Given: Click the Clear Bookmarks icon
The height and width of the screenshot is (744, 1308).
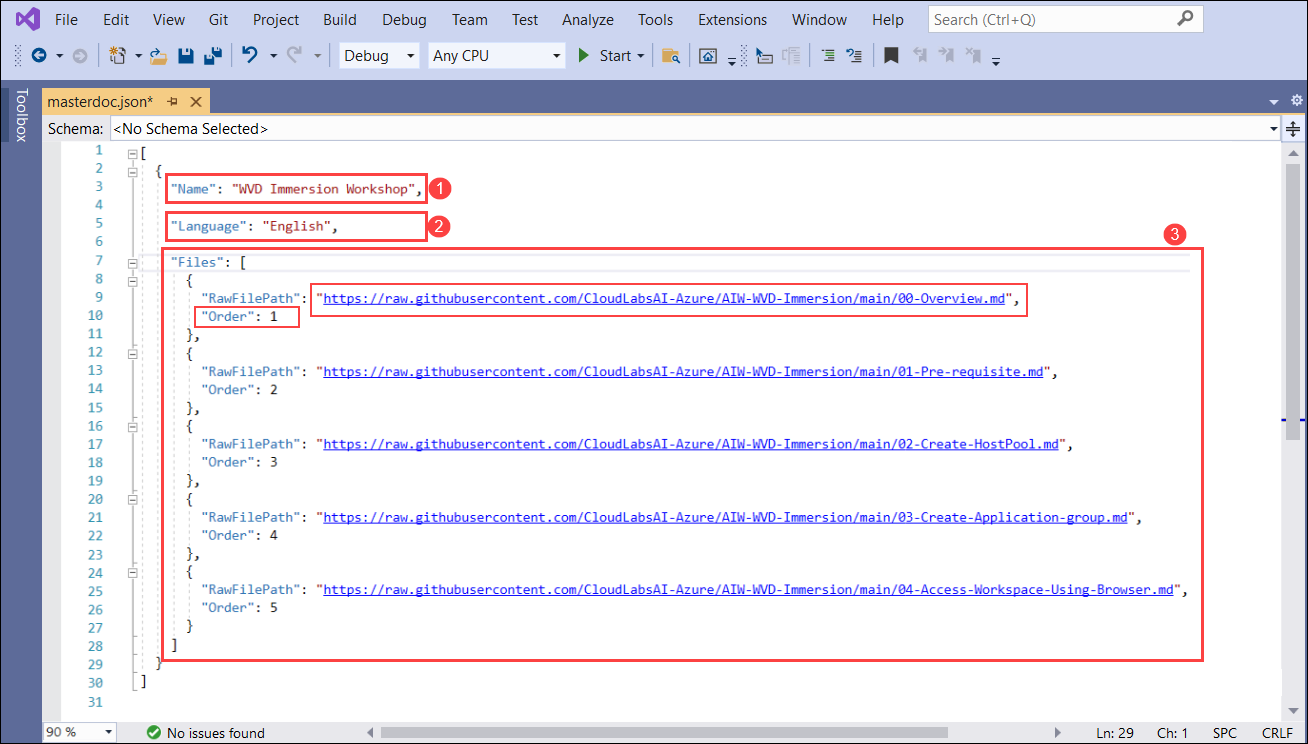Looking at the screenshot, I should (x=972, y=56).
